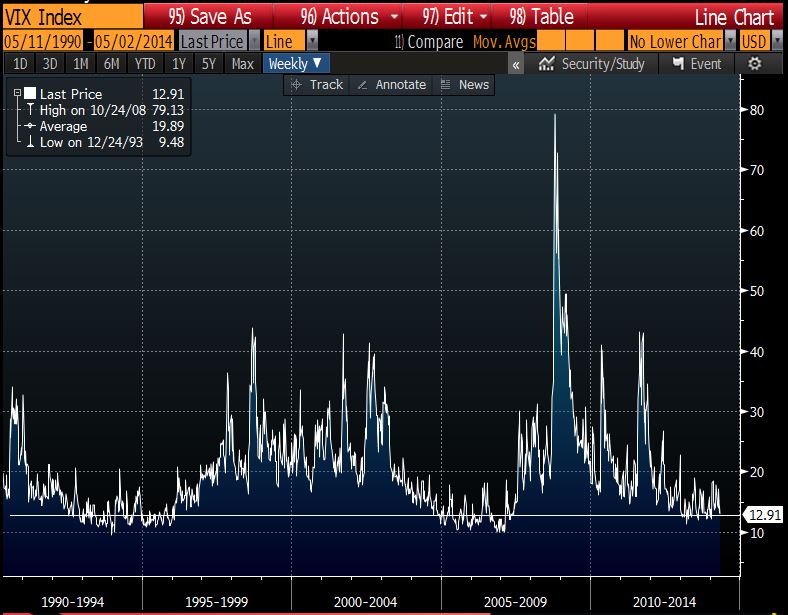Click the start date field 05/11/1990
Viewport: 788px width, 615px height.
(x=43, y=41)
